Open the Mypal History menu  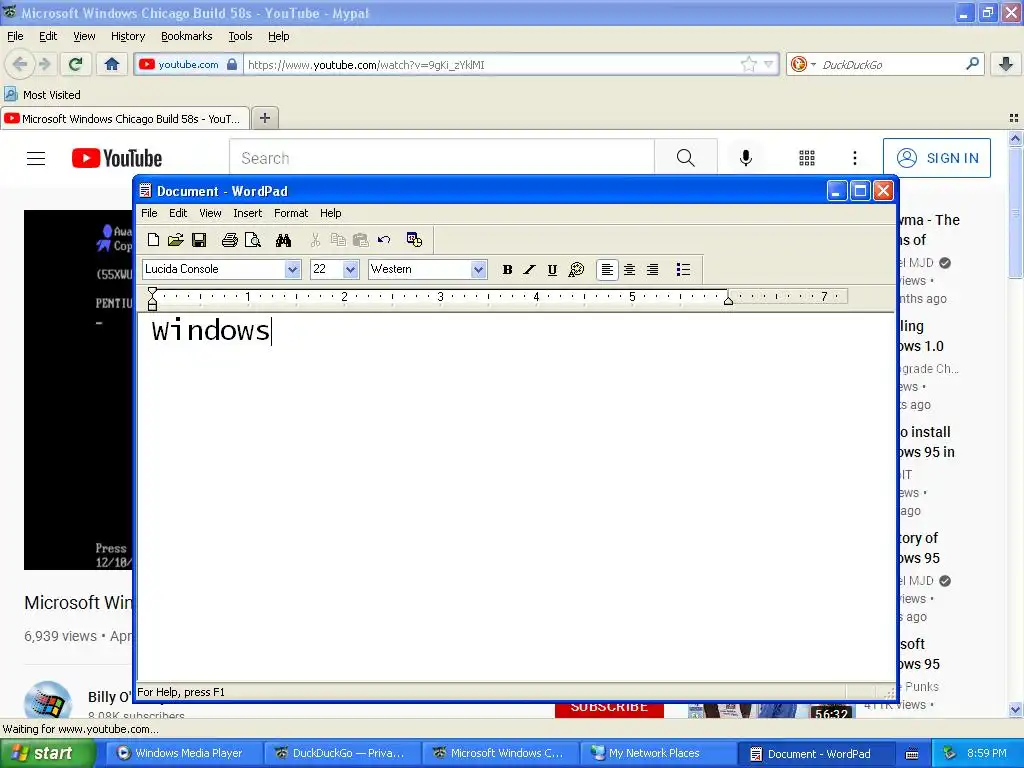(128, 36)
